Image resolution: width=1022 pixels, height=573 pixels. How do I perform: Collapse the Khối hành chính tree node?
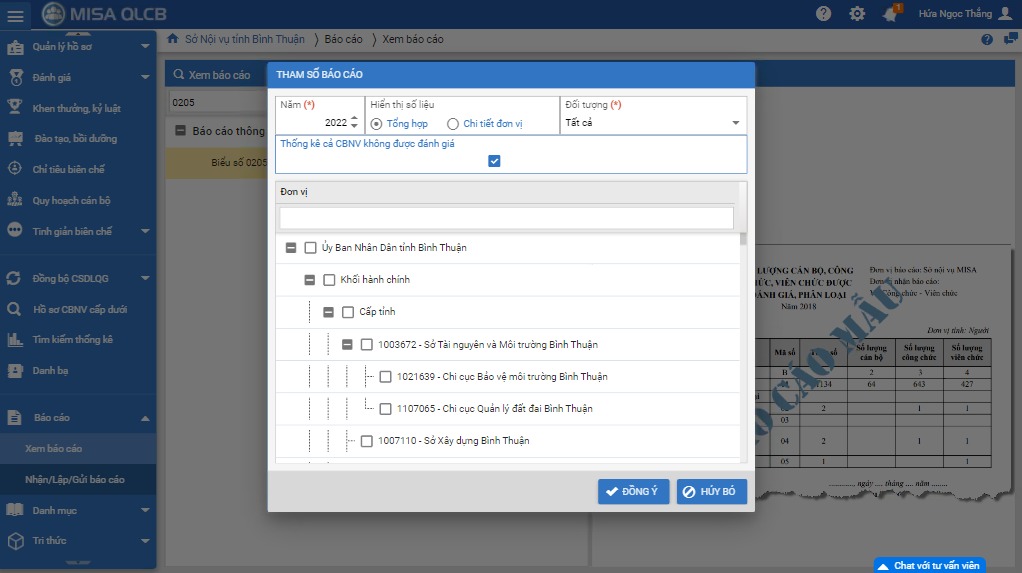[310, 280]
